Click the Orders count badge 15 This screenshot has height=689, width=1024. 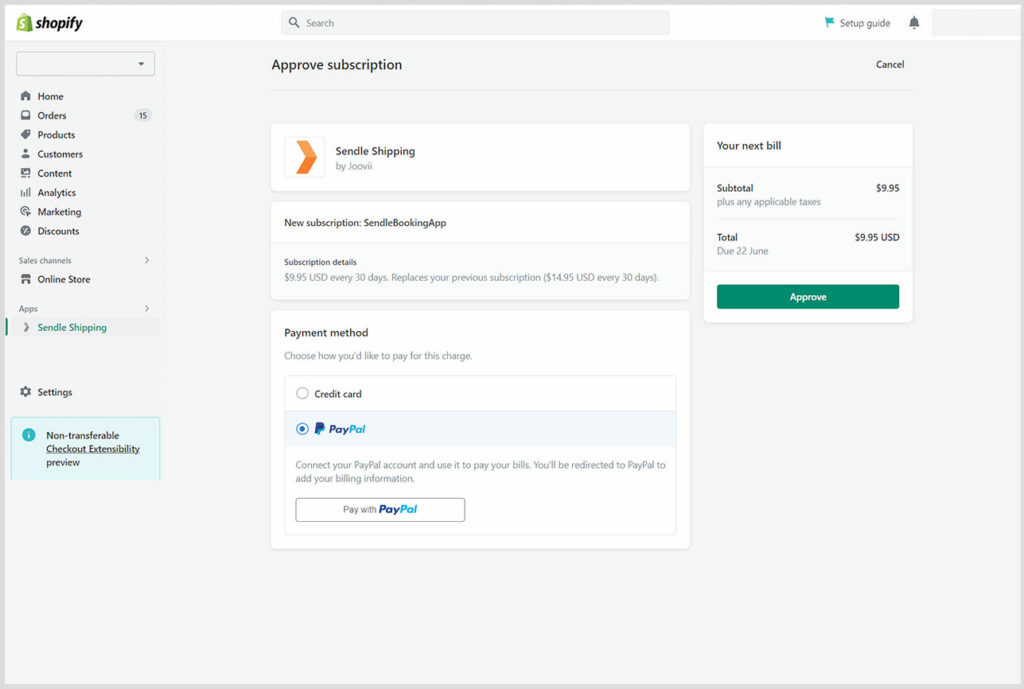(142, 116)
